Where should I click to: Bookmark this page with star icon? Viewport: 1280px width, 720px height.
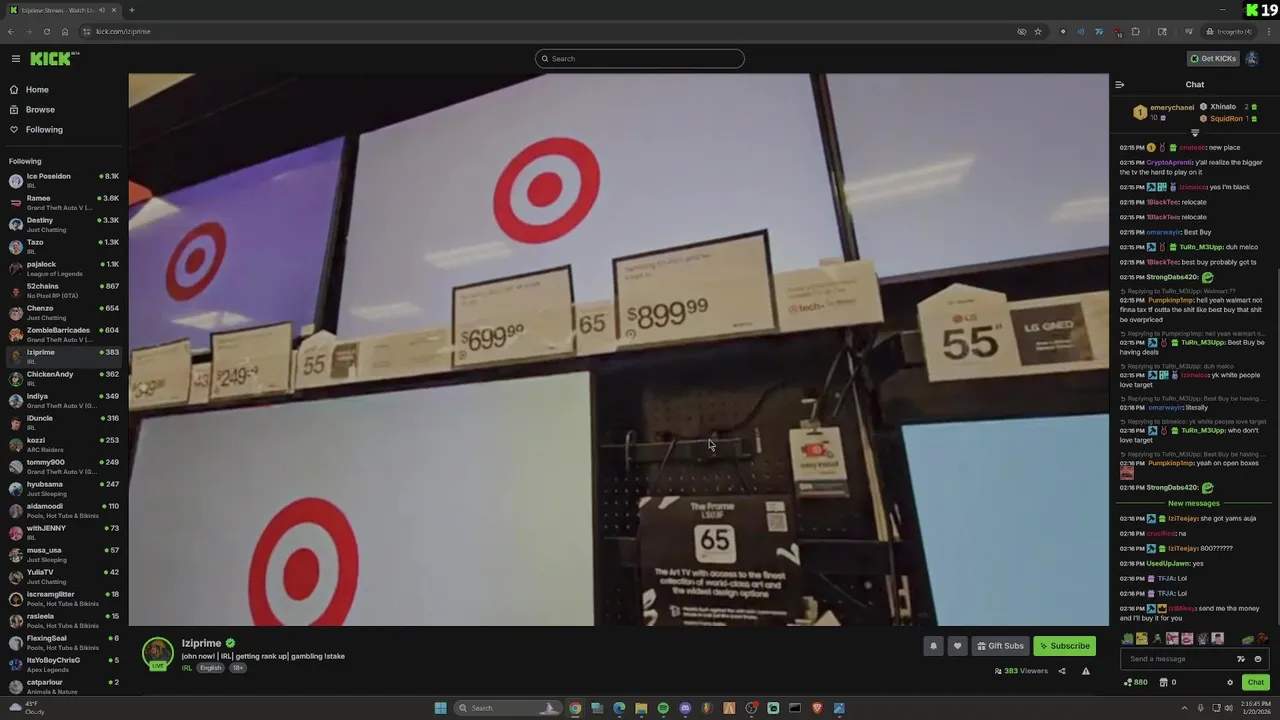pos(1038,31)
